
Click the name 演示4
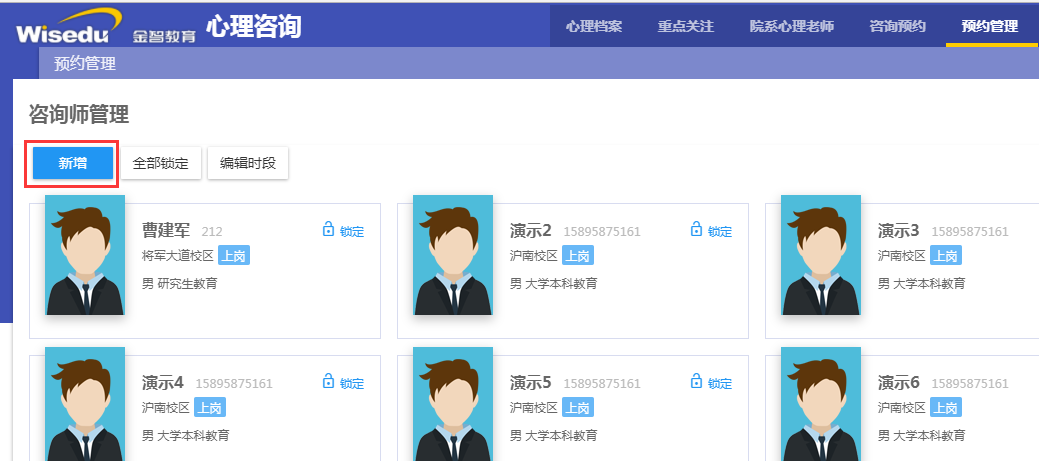[x=163, y=383]
